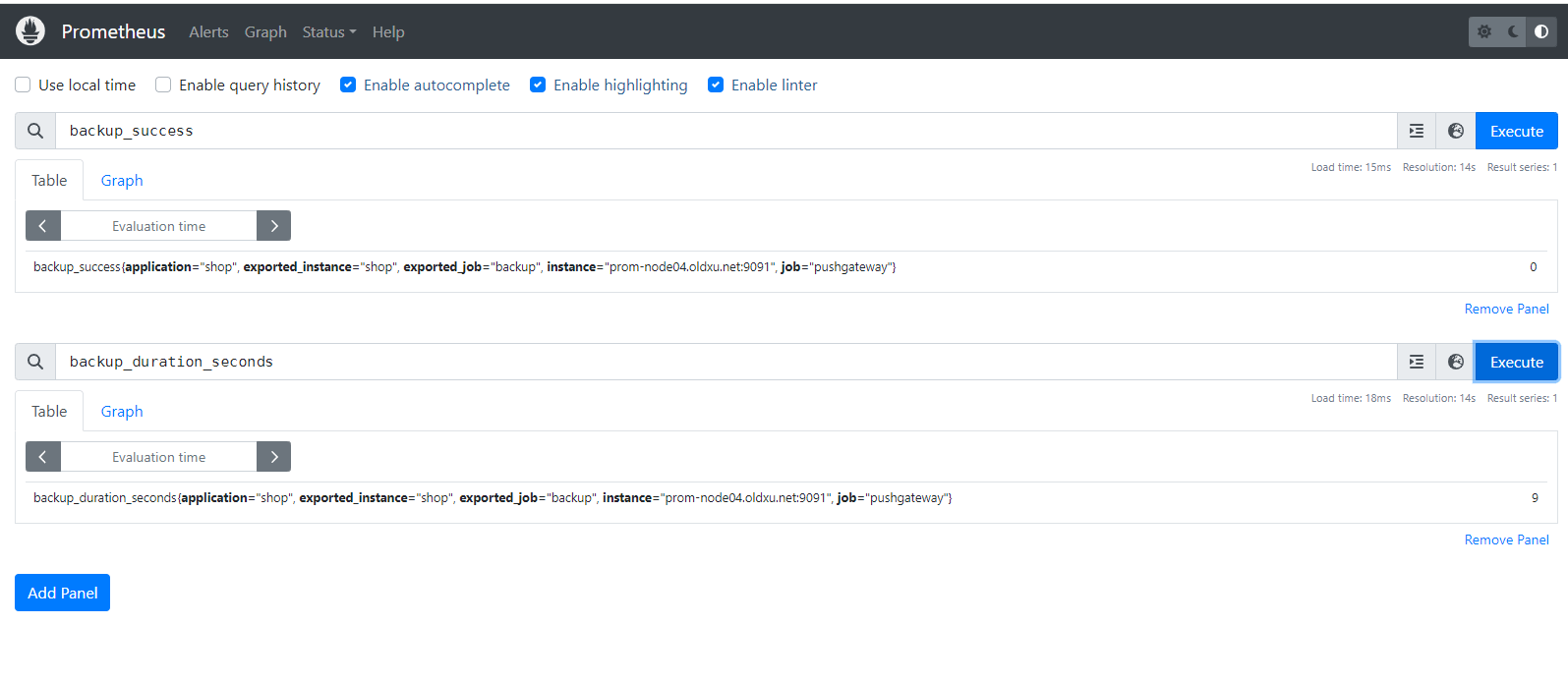Image resolution: width=1568 pixels, height=681 pixels.
Task: Open metrics explorer for backup_success query
Action: point(1456,131)
